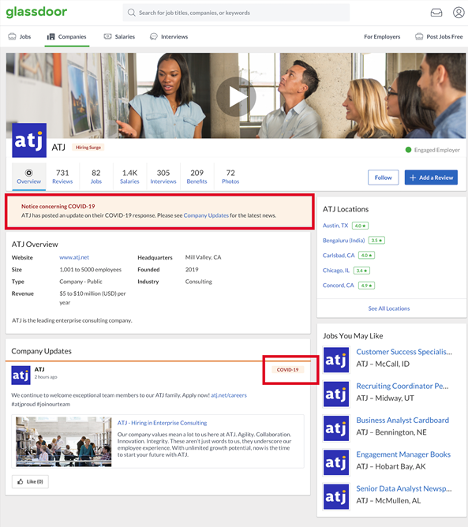Open ATJ - Hiring in Enterprise Consulting link
The width and height of the screenshot is (468, 527).
pyautogui.click(x=162, y=423)
